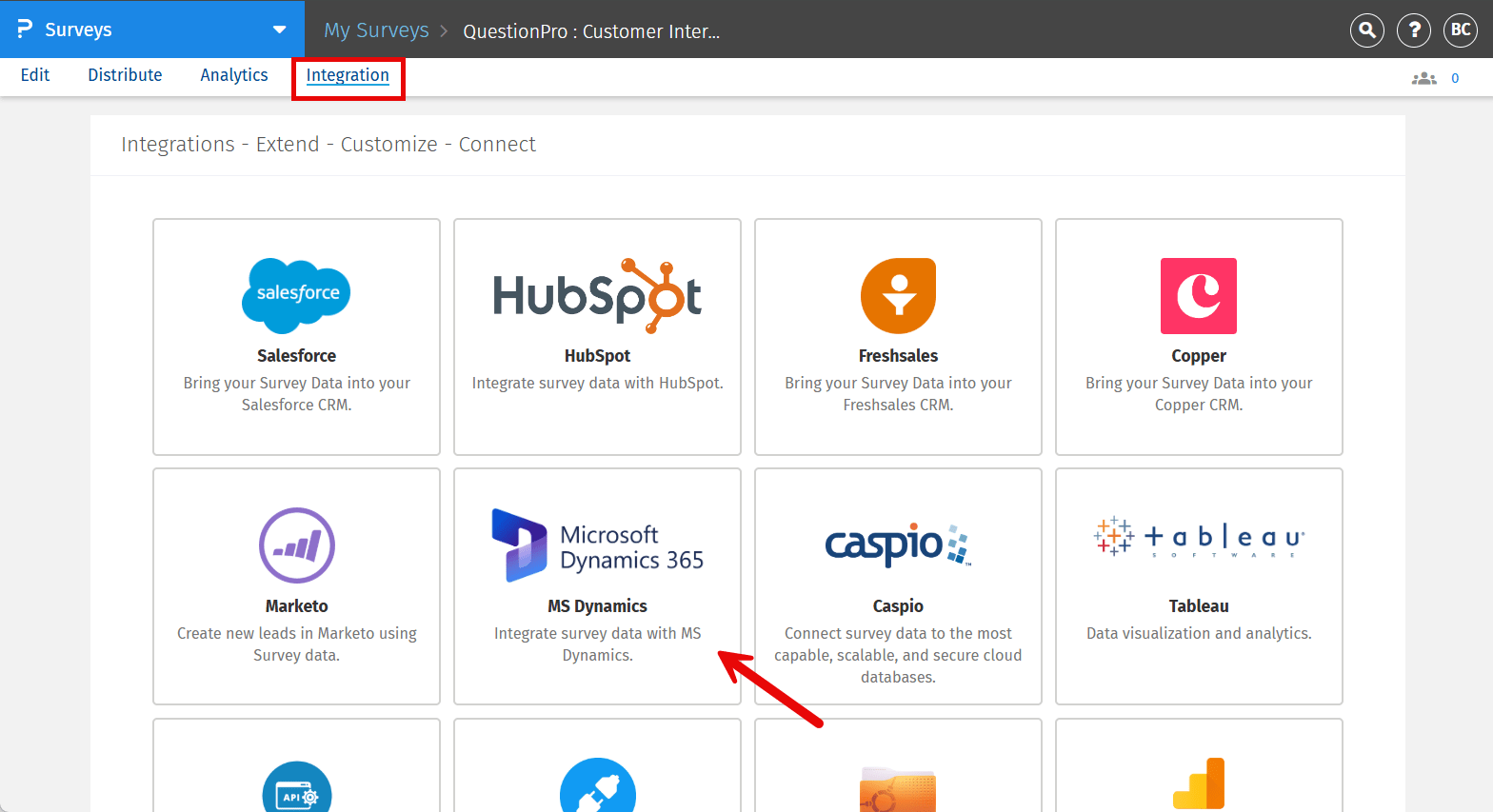Switch to the Edit tab
Viewport: 1493px width, 812px height.
point(35,75)
